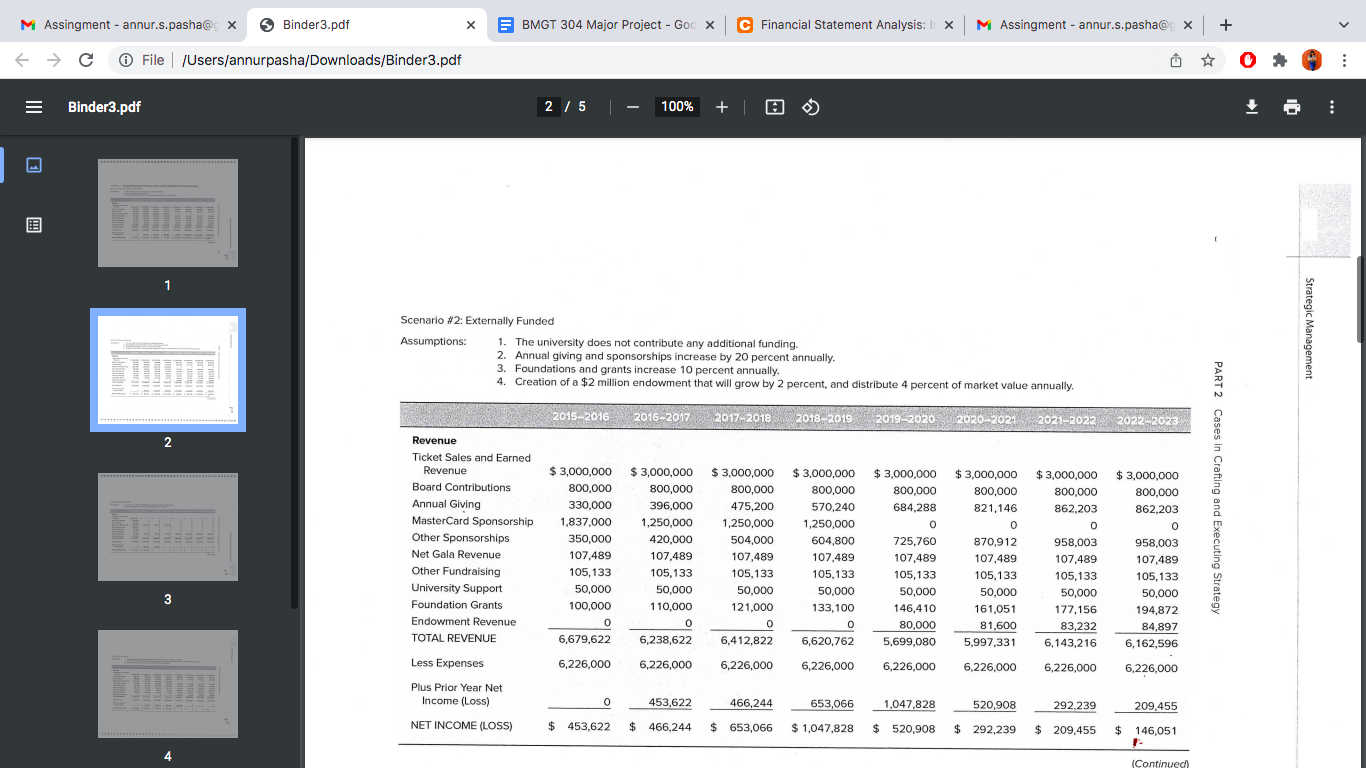Open the PDF viewer hamburger menu

point(33,107)
